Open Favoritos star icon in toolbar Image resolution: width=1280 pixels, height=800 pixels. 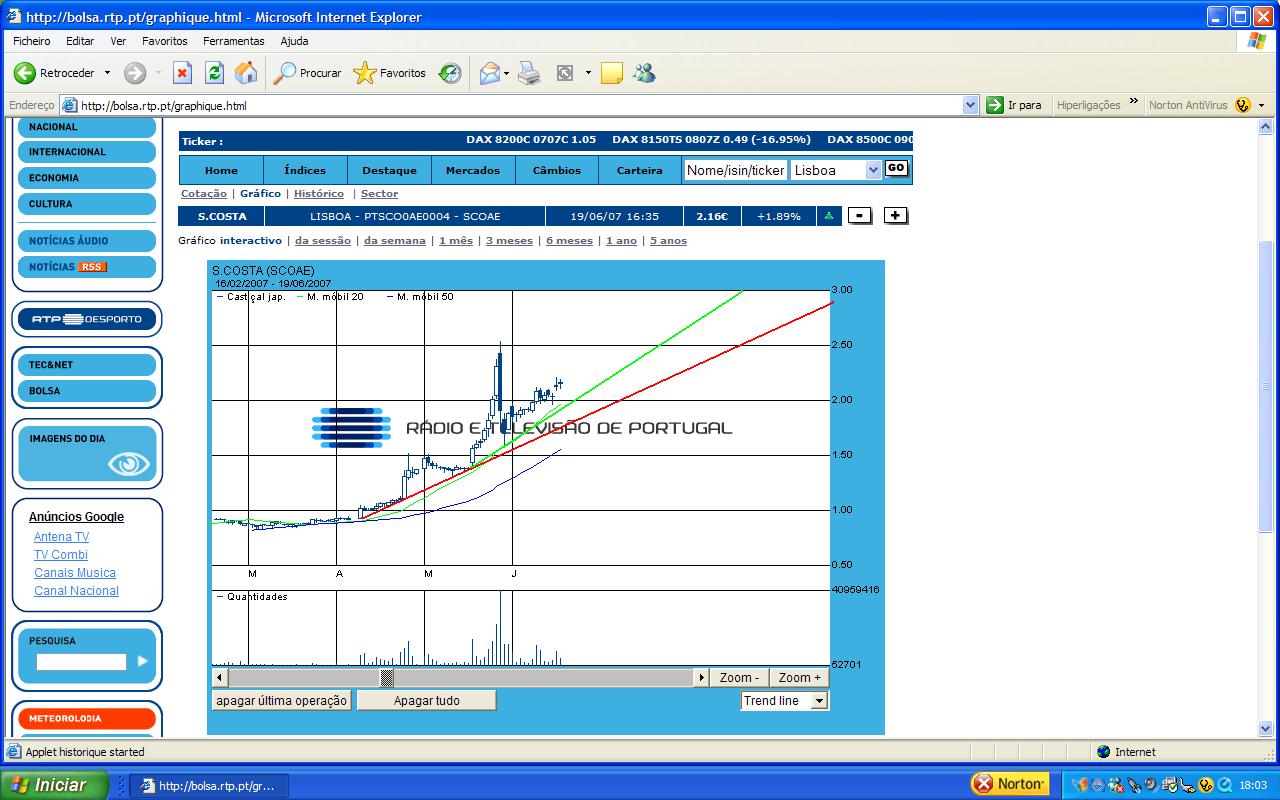(390, 73)
